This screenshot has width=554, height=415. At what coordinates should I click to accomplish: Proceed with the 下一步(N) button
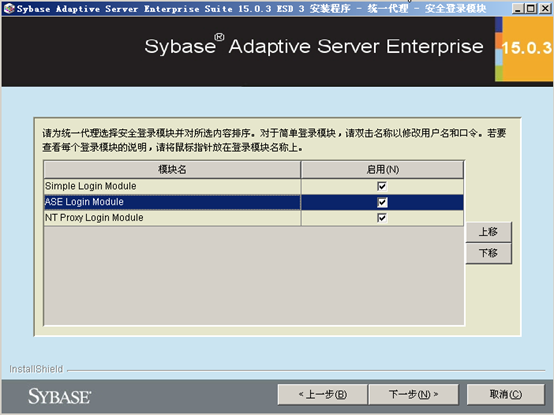tap(413, 394)
